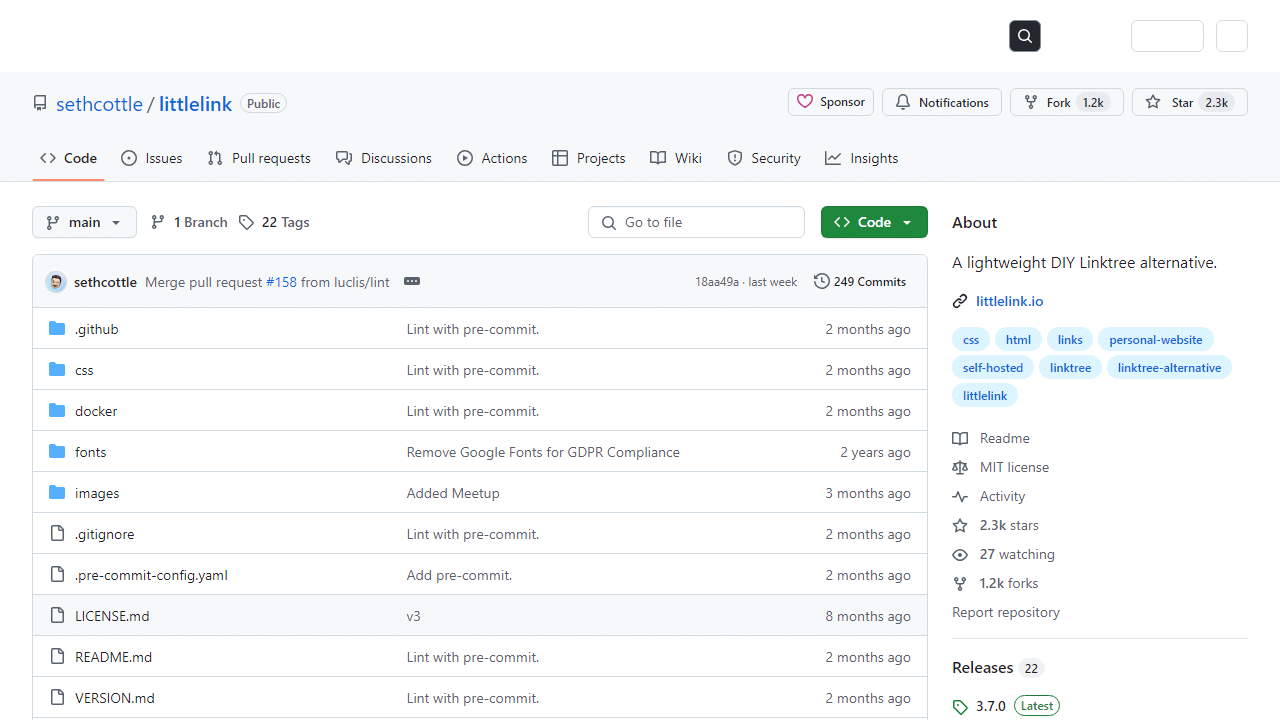Open the Notifications bell button
The width and height of the screenshot is (1280, 720).
[x=942, y=102]
